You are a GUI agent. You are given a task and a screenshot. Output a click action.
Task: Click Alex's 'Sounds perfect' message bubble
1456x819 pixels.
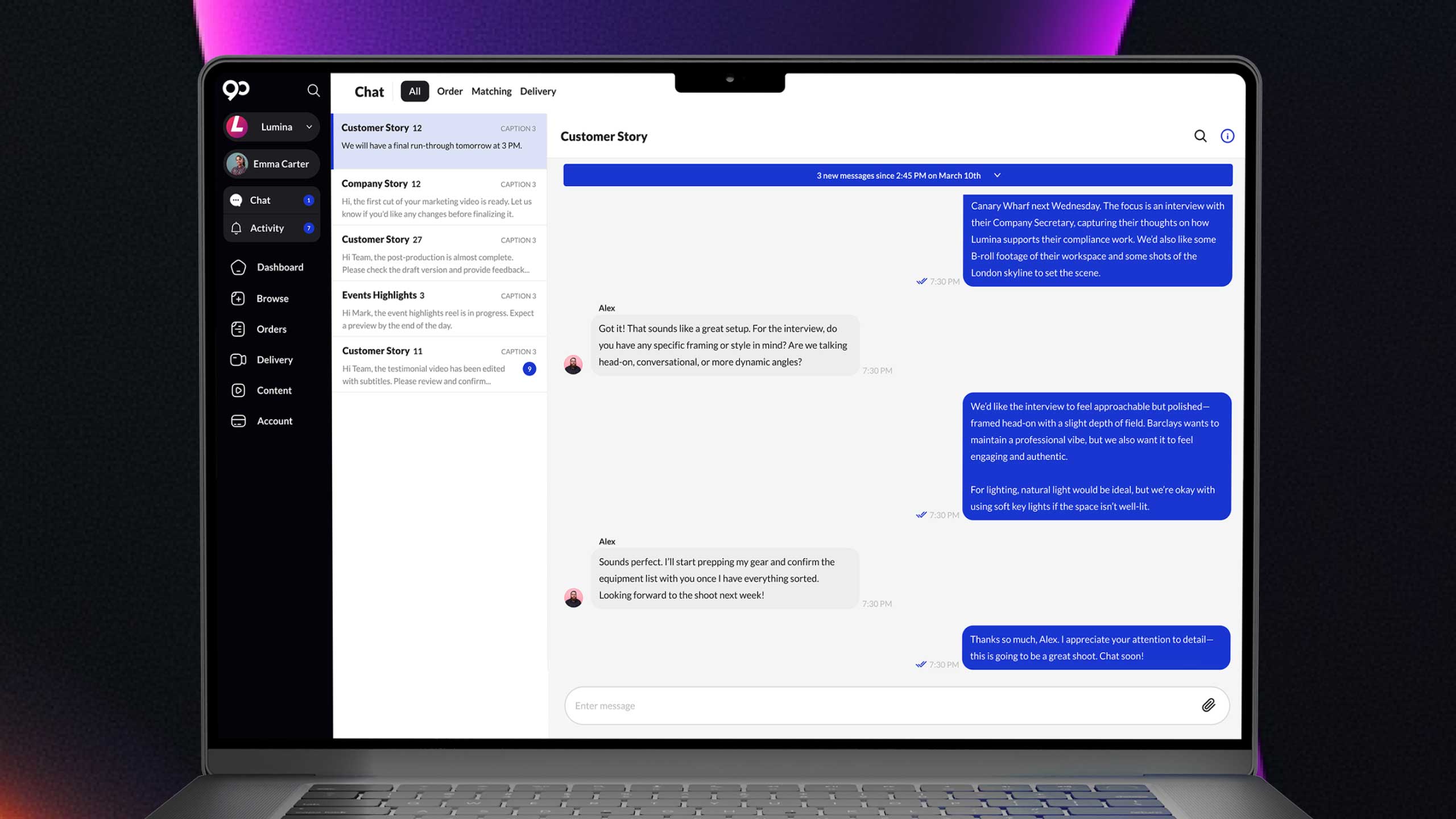(725, 578)
